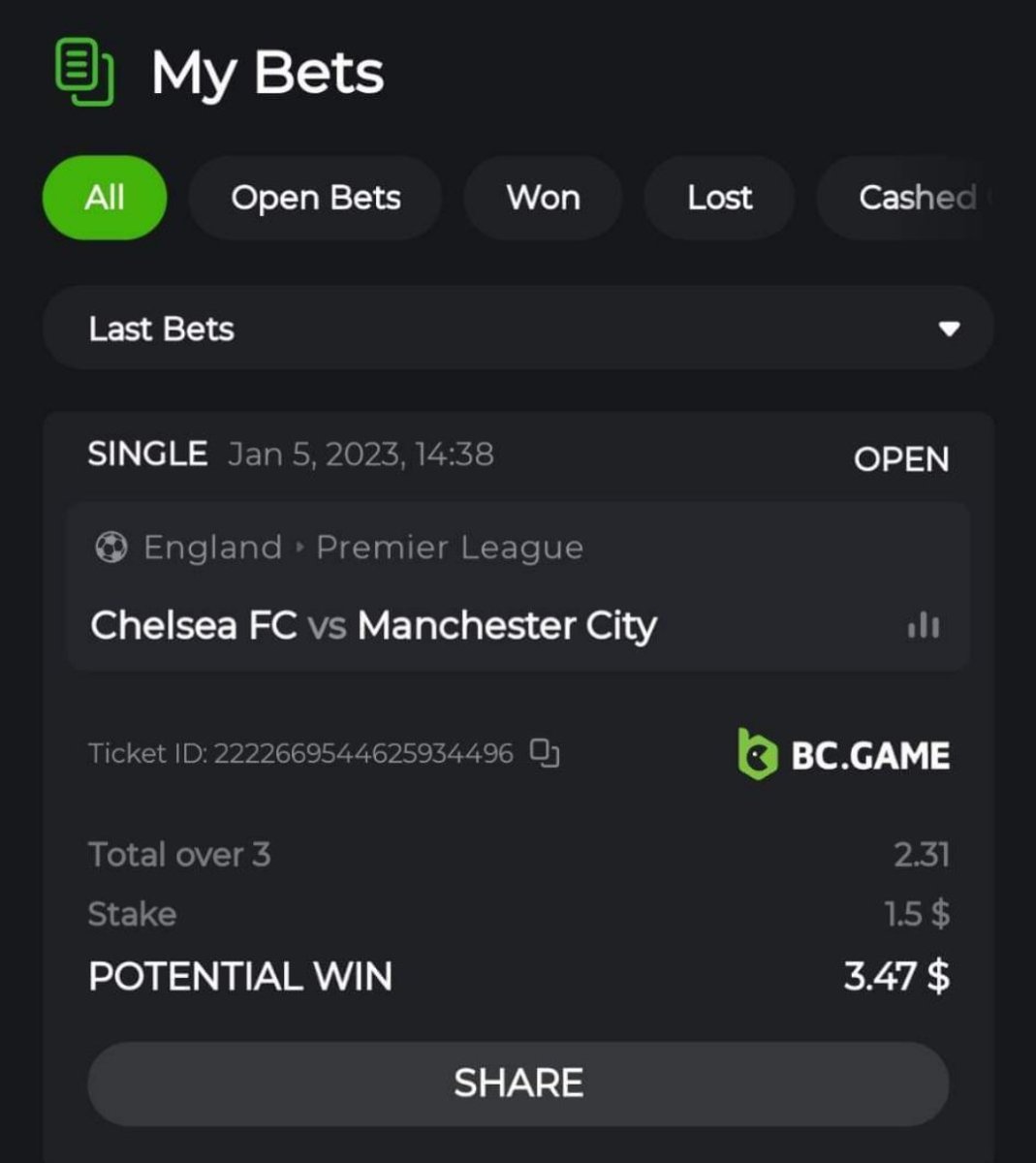
Task: Click the BC.GAME logo
Action: (x=843, y=755)
